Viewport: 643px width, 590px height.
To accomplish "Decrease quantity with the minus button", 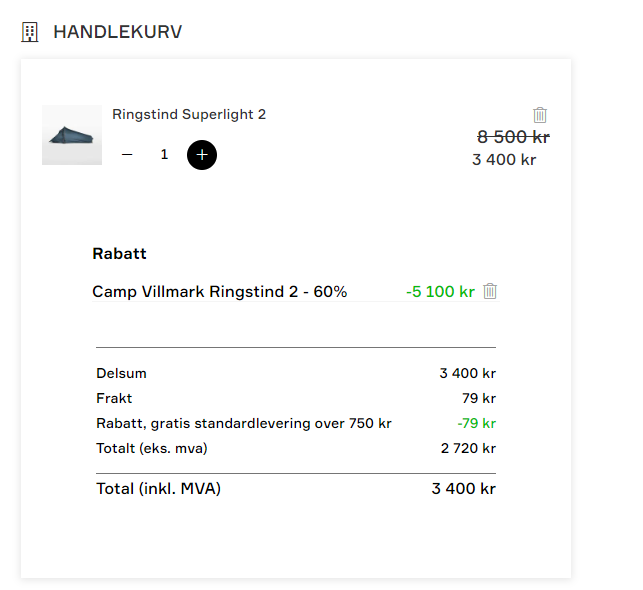I will (x=127, y=155).
